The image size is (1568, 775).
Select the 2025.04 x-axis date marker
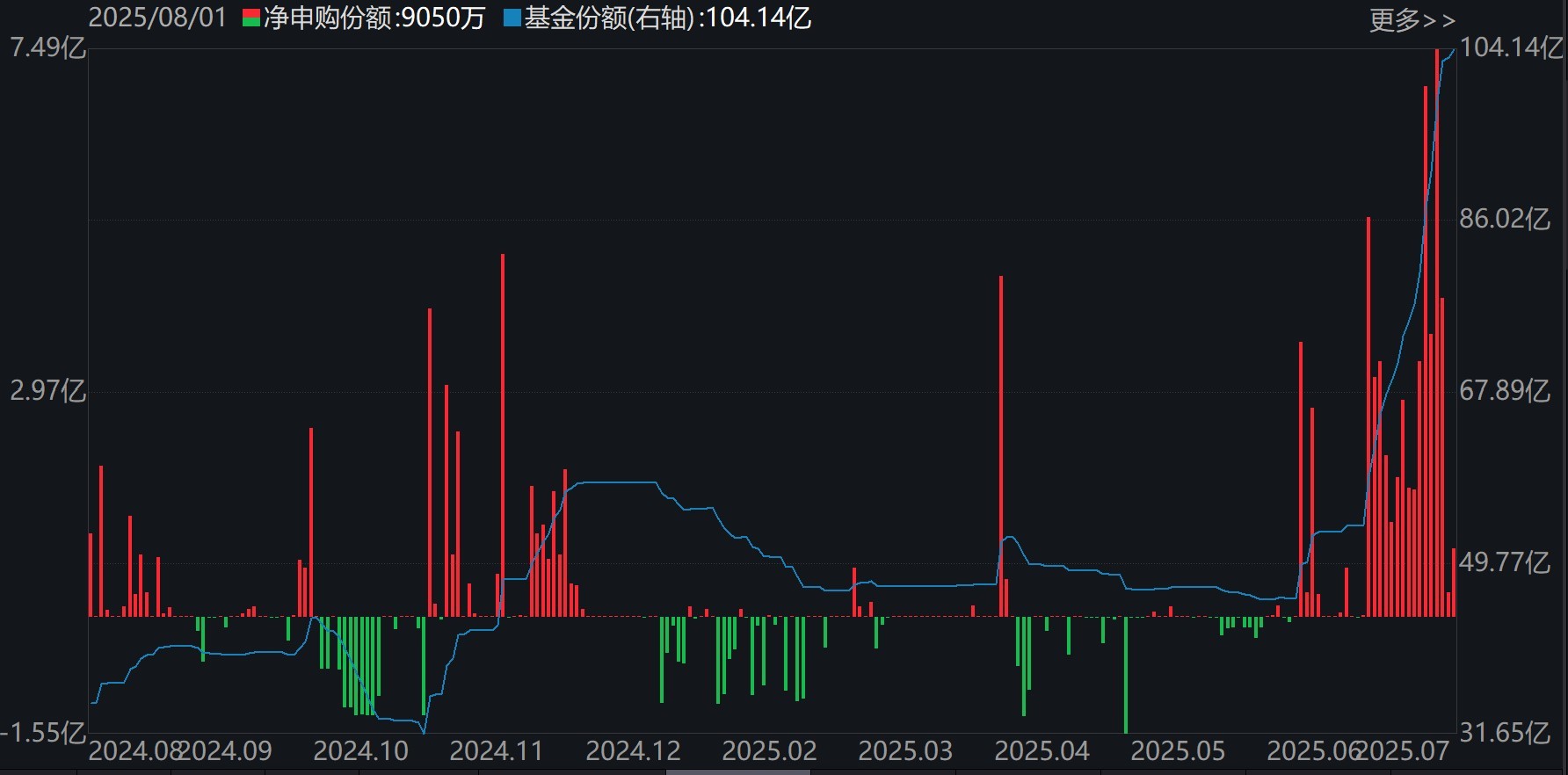point(1042,751)
